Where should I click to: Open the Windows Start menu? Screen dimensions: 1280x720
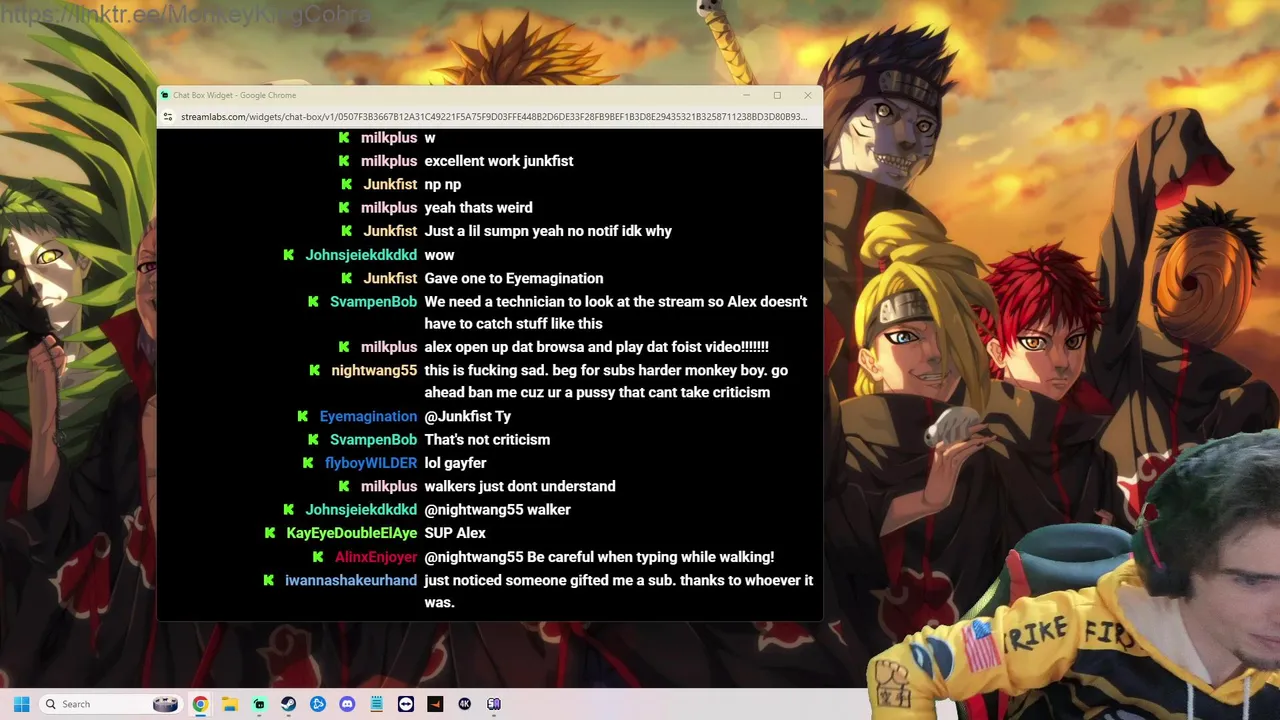pos(21,704)
